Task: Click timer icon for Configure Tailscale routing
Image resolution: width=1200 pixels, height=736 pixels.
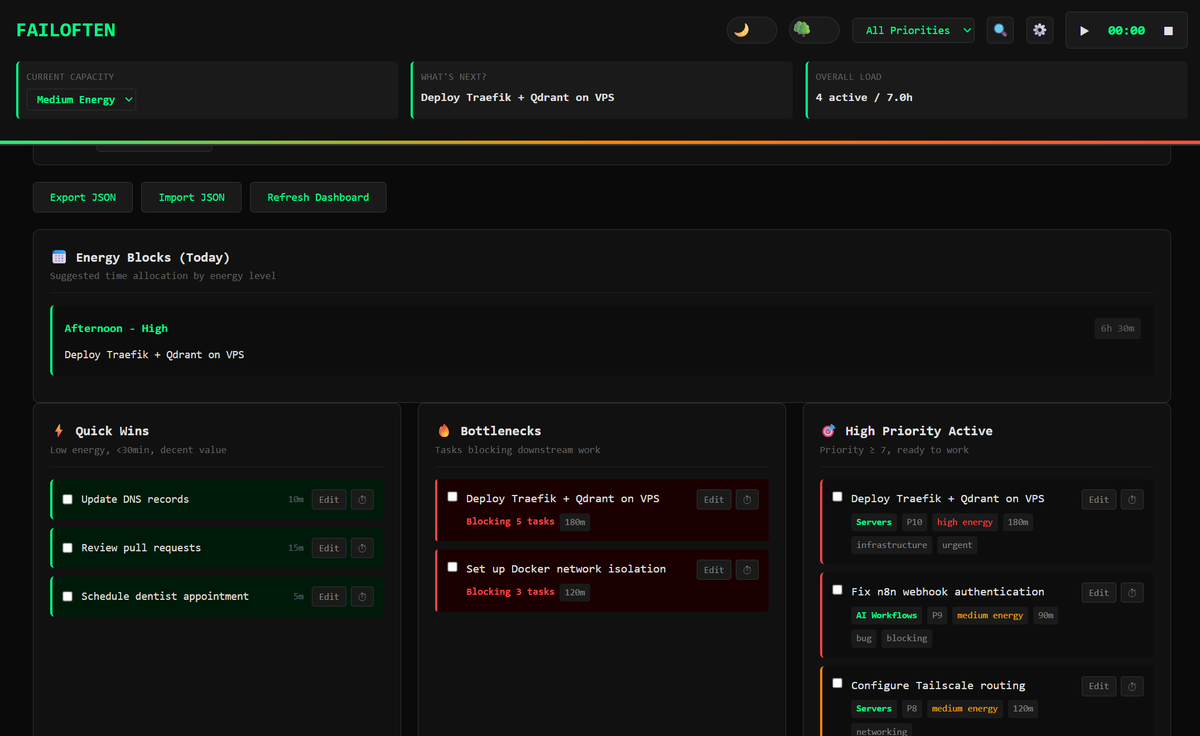Action: 1132,686
